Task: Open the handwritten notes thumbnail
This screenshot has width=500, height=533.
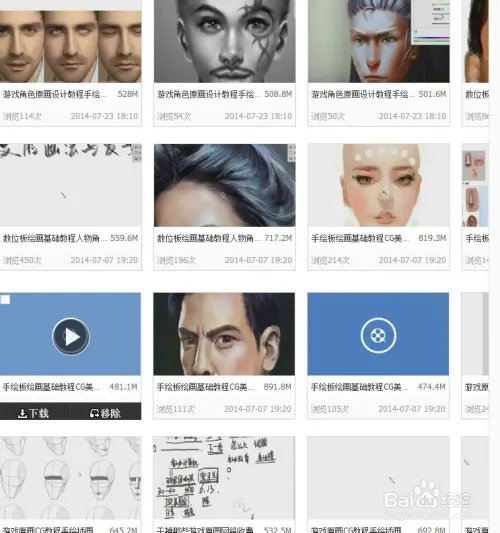Action: (224, 478)
